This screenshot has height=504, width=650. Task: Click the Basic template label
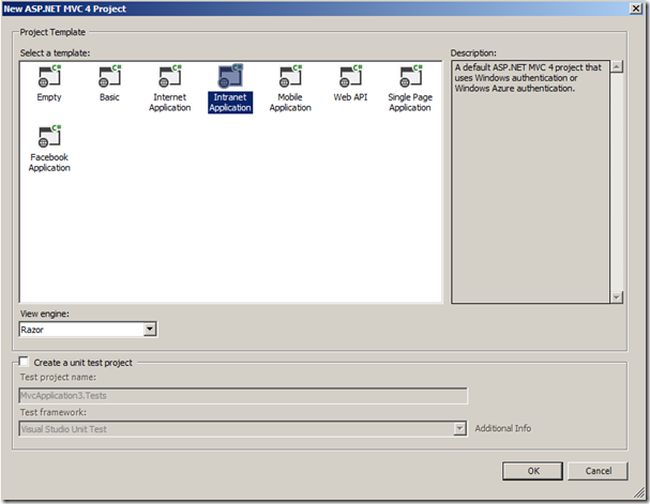109,97
